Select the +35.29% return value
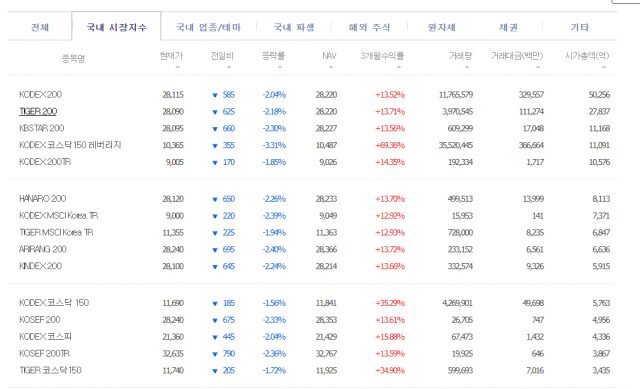 390,303
